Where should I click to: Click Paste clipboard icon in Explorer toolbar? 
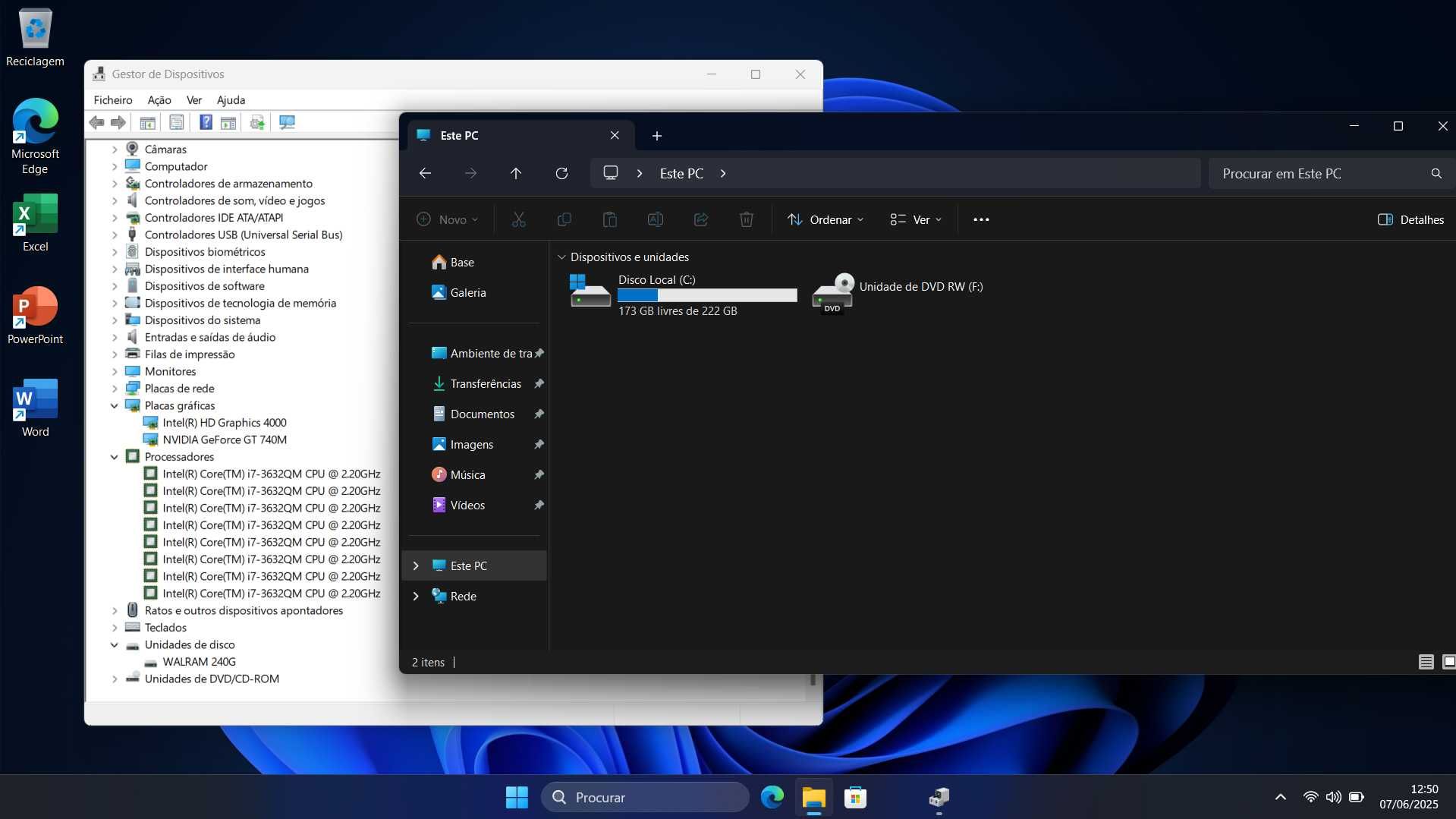(610, 219)
